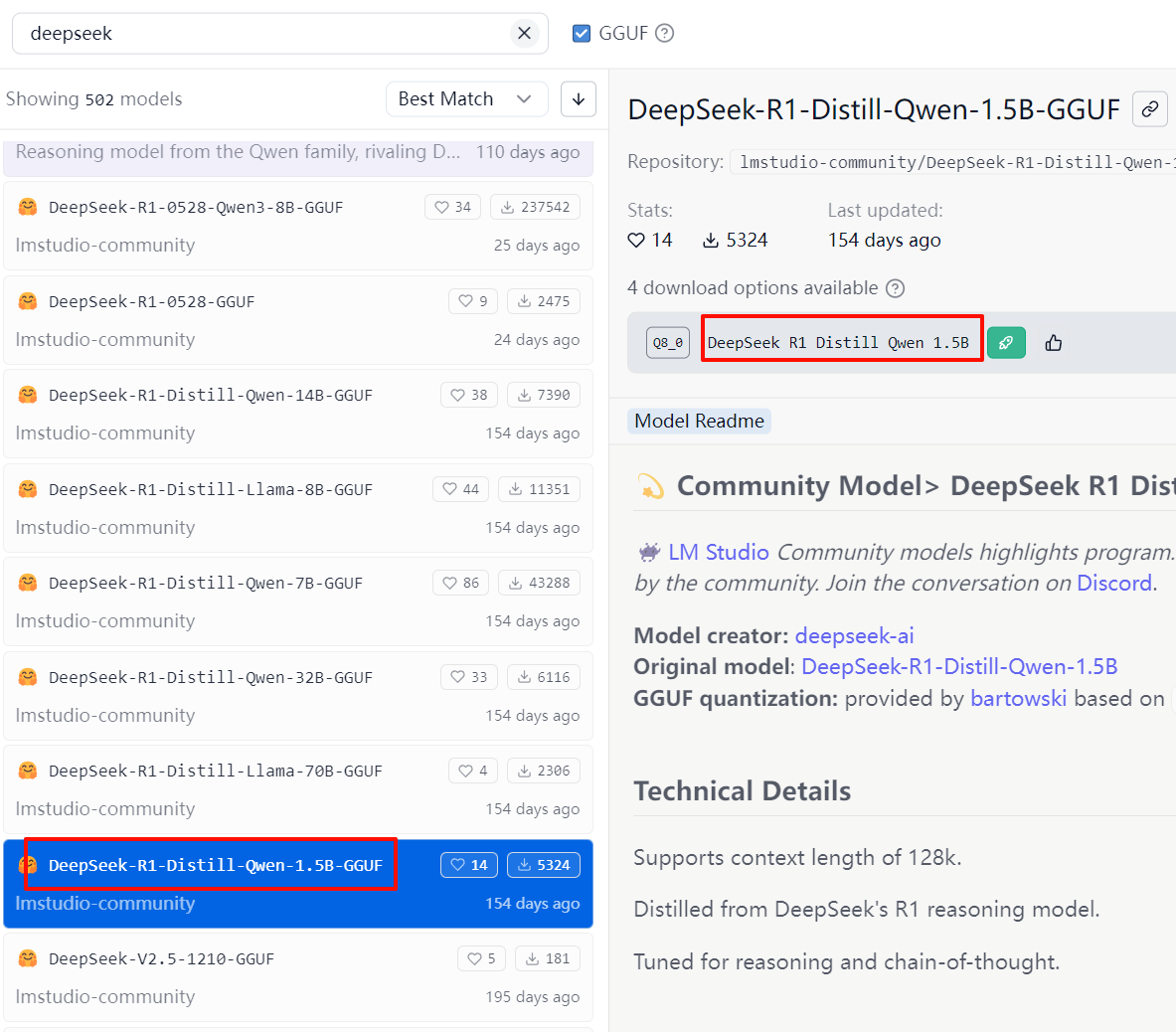Open the Best Match sort dropdown
The image size is (1176, 1032).
[x=466, y=99]
